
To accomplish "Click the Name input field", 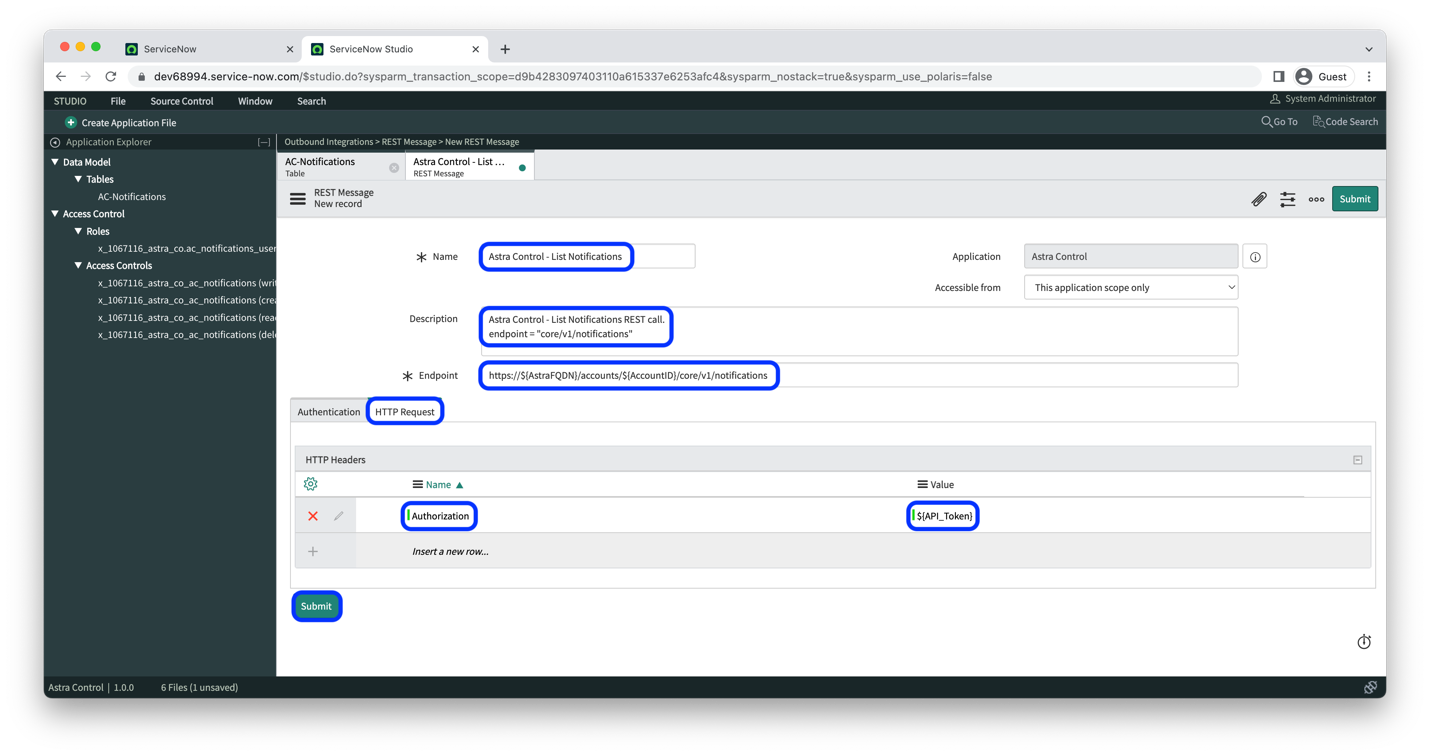I will click(x=588, y=257).
